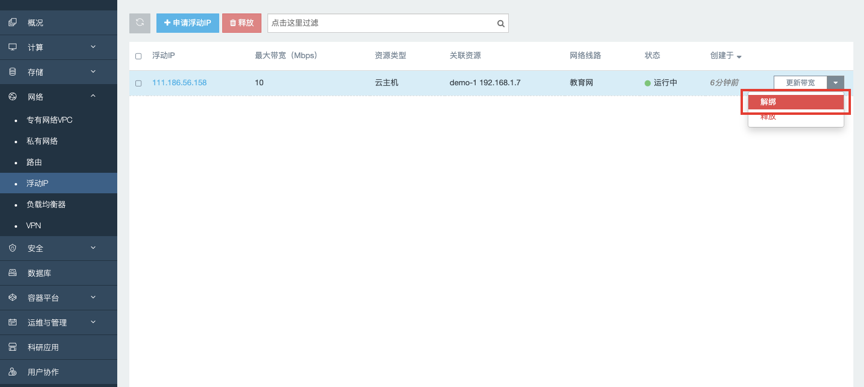Click the 运行中 status cell

661,83
